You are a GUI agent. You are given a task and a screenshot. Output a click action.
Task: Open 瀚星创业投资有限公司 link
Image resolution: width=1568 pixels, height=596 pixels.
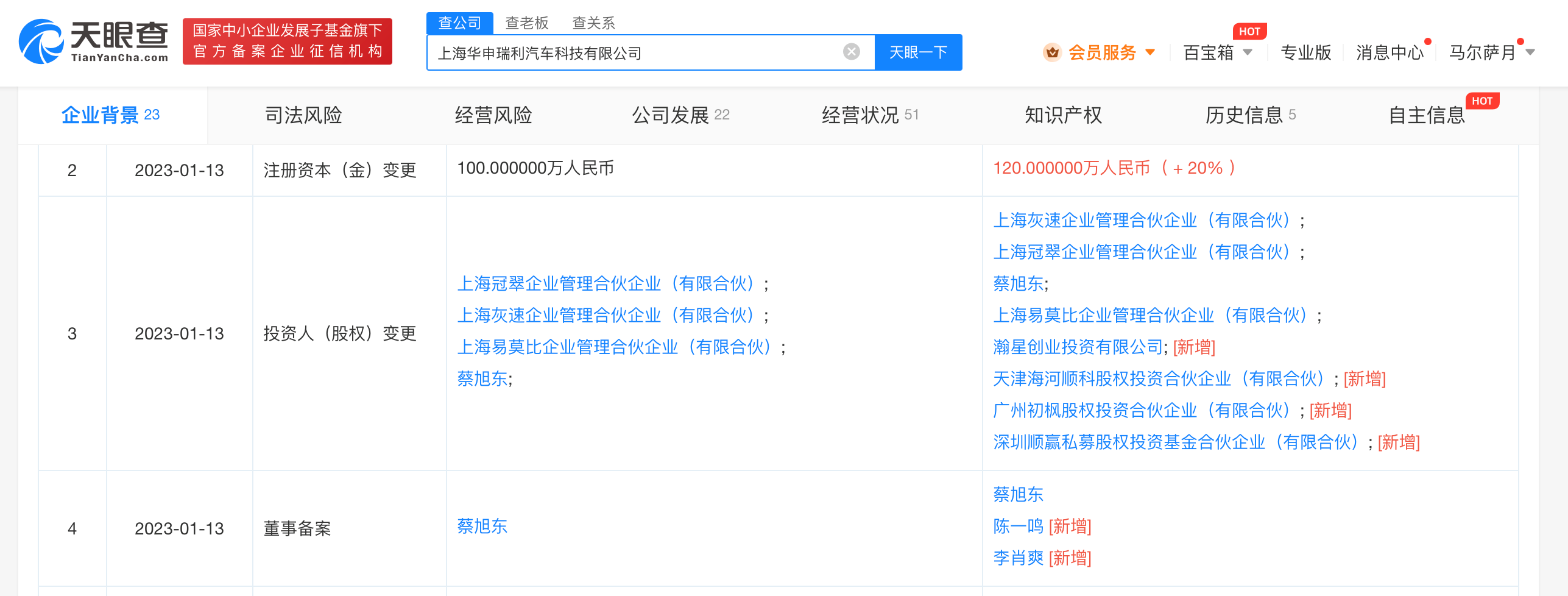click(1078, 347)
